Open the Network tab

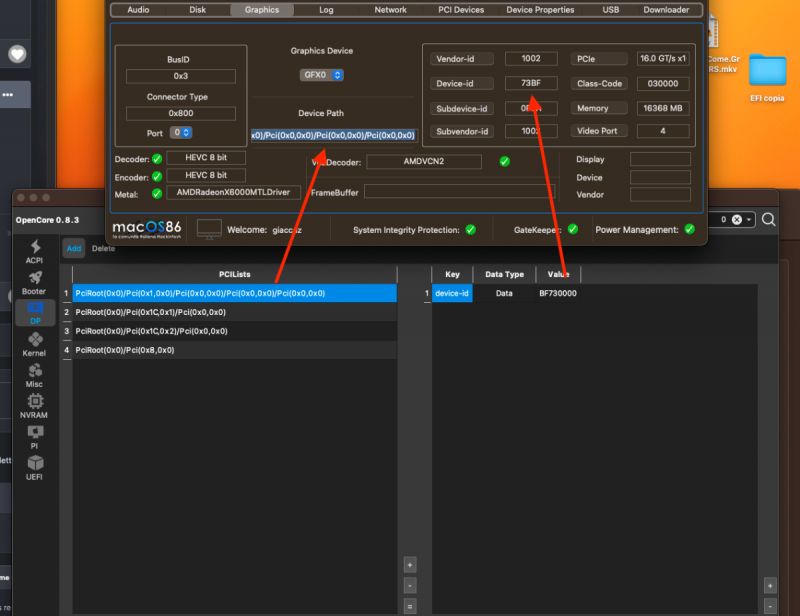pyautogui.click(x=390, y=10)
